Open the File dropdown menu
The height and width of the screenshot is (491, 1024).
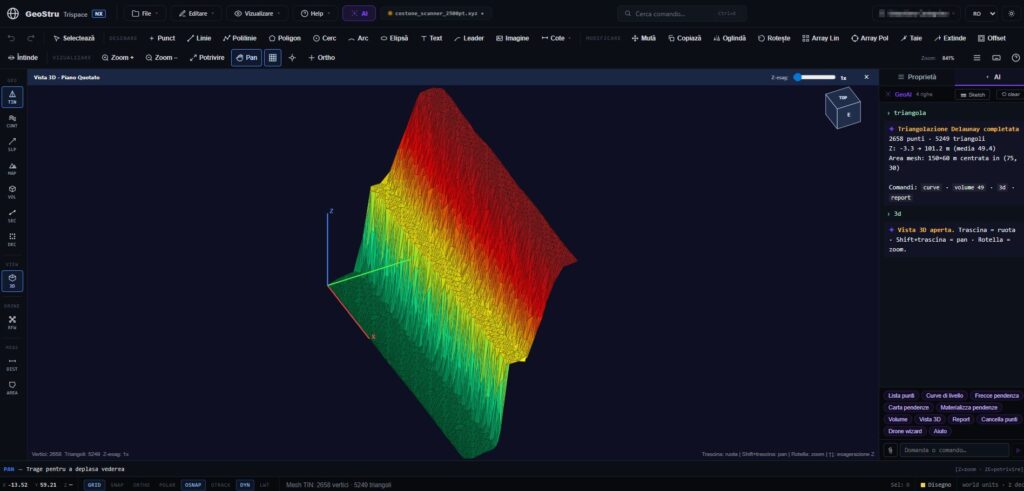145,14
